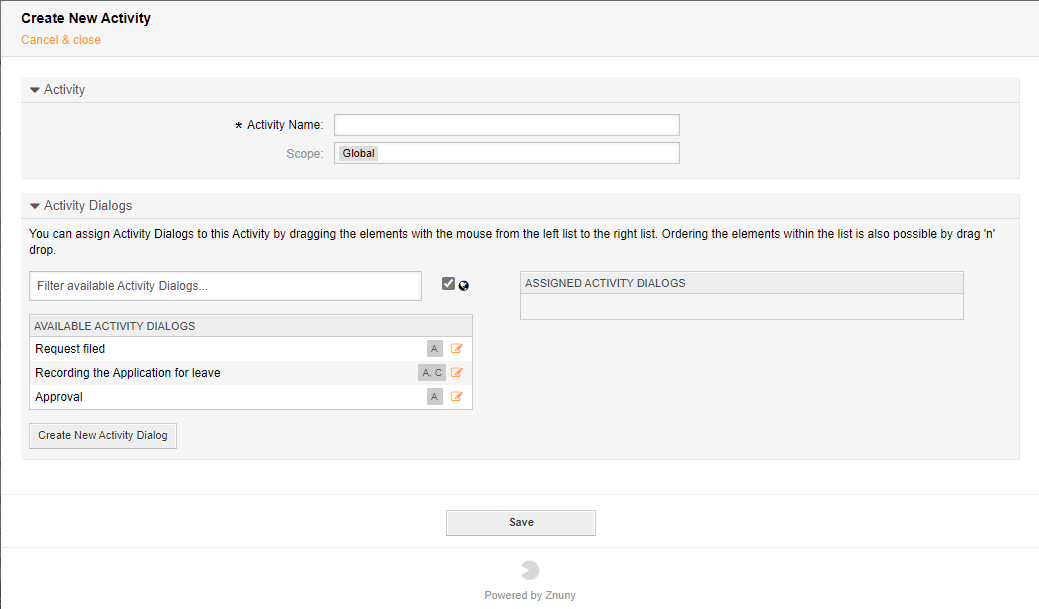Screen dimensions: 1039x609
Task: Click the Save button
Action: (520, 522)
